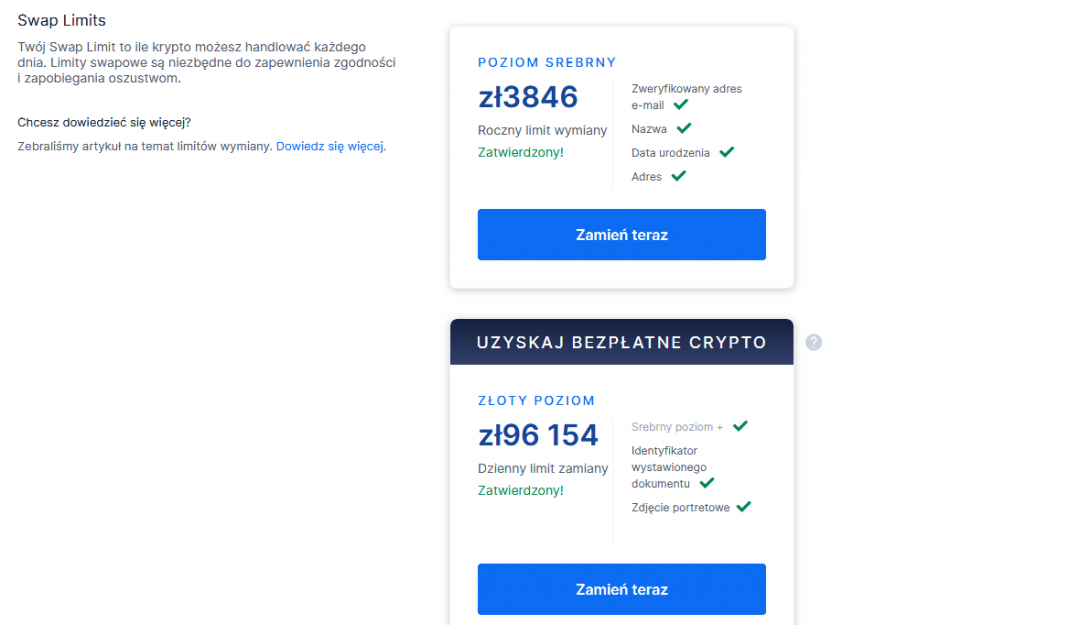This screenshot has width=1080, height=625.
Task: Click the checkmark beside Nazwa
Action: pos(684,128)
